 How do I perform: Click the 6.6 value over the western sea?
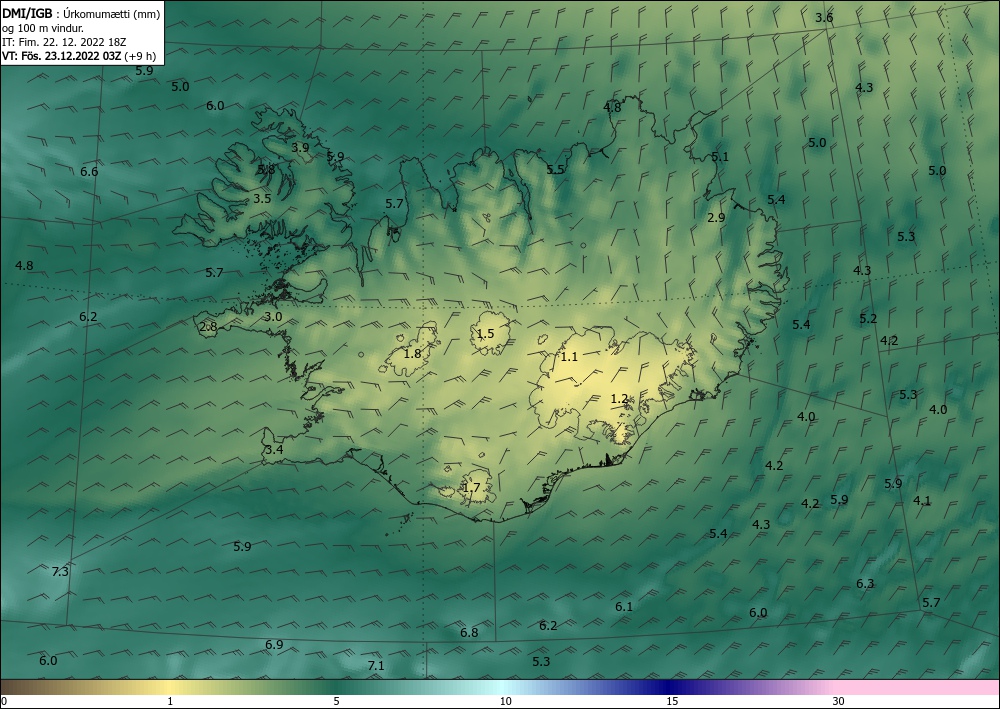coord(89,172)
